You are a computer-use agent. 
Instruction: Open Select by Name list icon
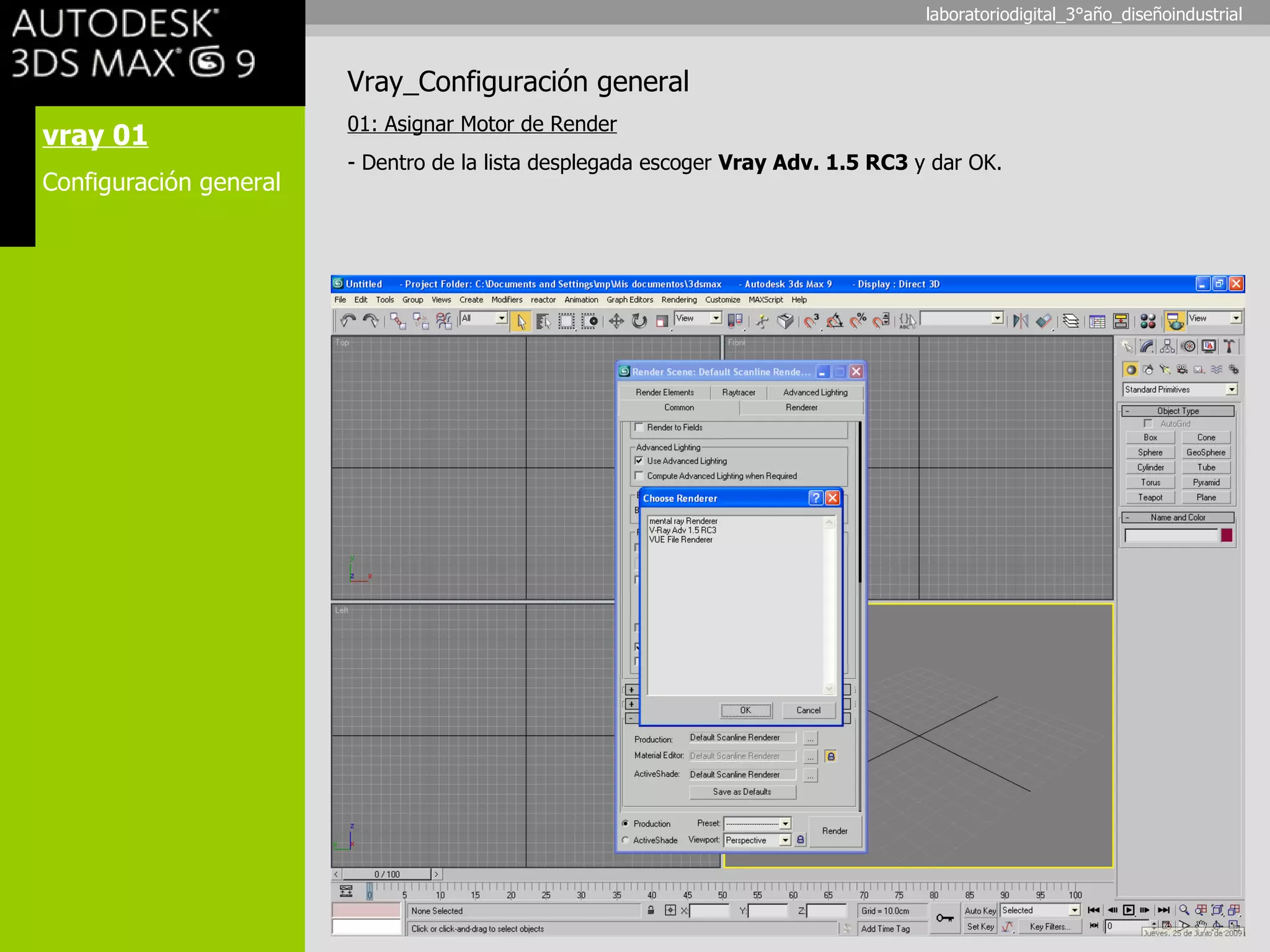coord(543,321)
